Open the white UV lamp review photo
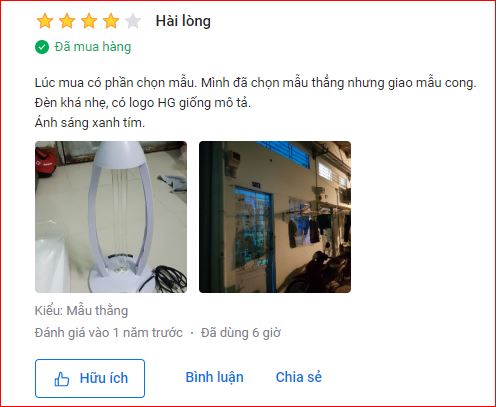Image resolution: width=496 pixels, height=407 pixels. [111, 217]
